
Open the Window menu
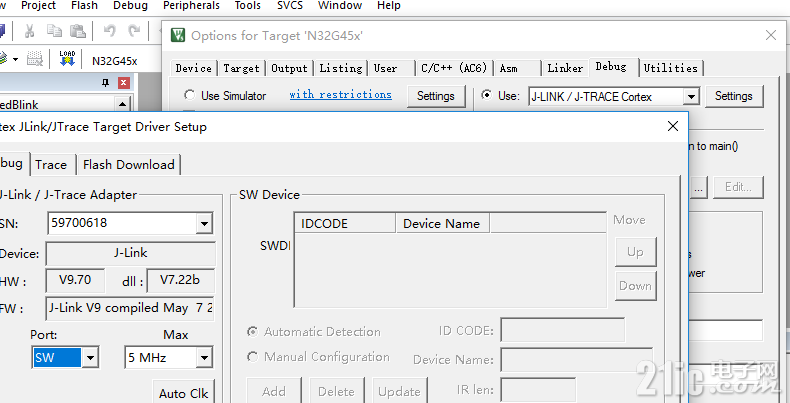(340, 6)
